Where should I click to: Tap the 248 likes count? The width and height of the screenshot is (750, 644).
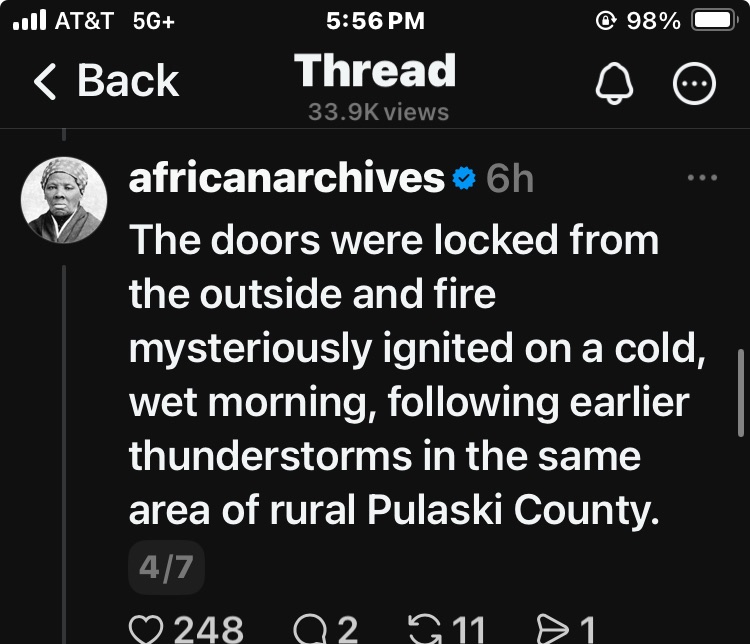208,630
